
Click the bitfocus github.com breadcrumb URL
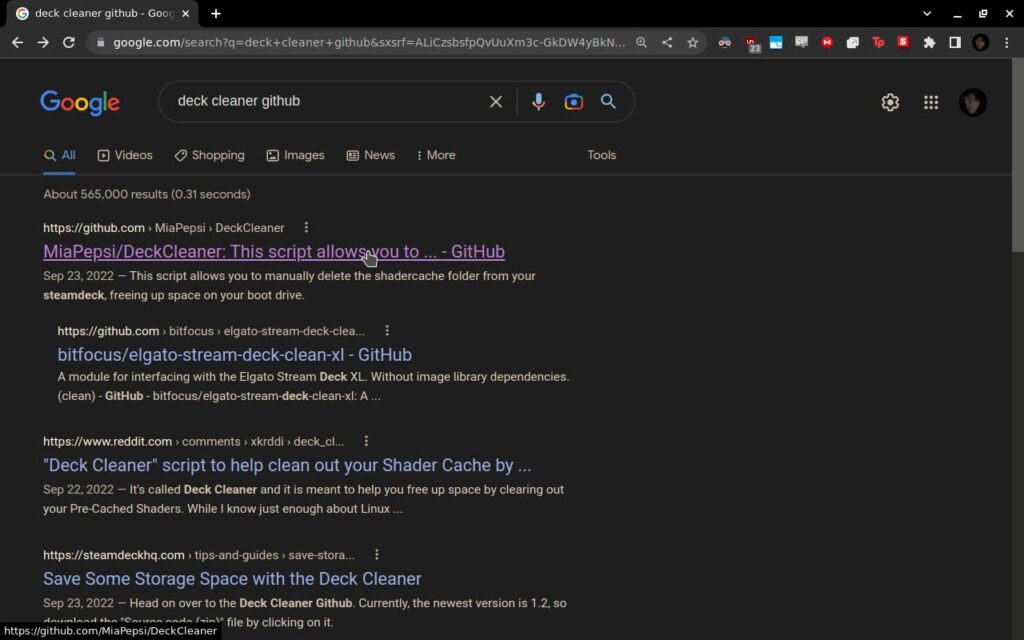[211, 331]
